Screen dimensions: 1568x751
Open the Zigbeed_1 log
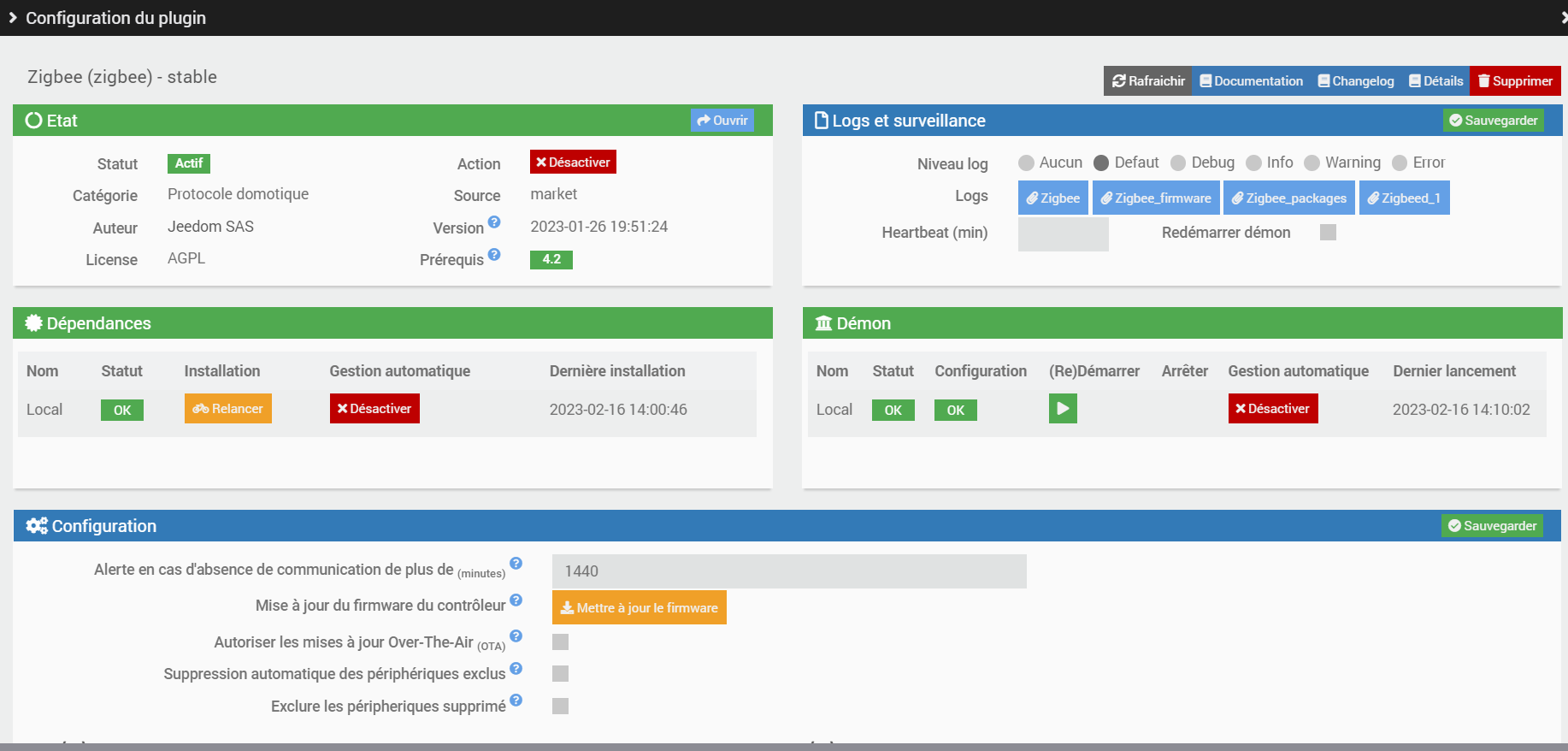[x=1405, y=198]
